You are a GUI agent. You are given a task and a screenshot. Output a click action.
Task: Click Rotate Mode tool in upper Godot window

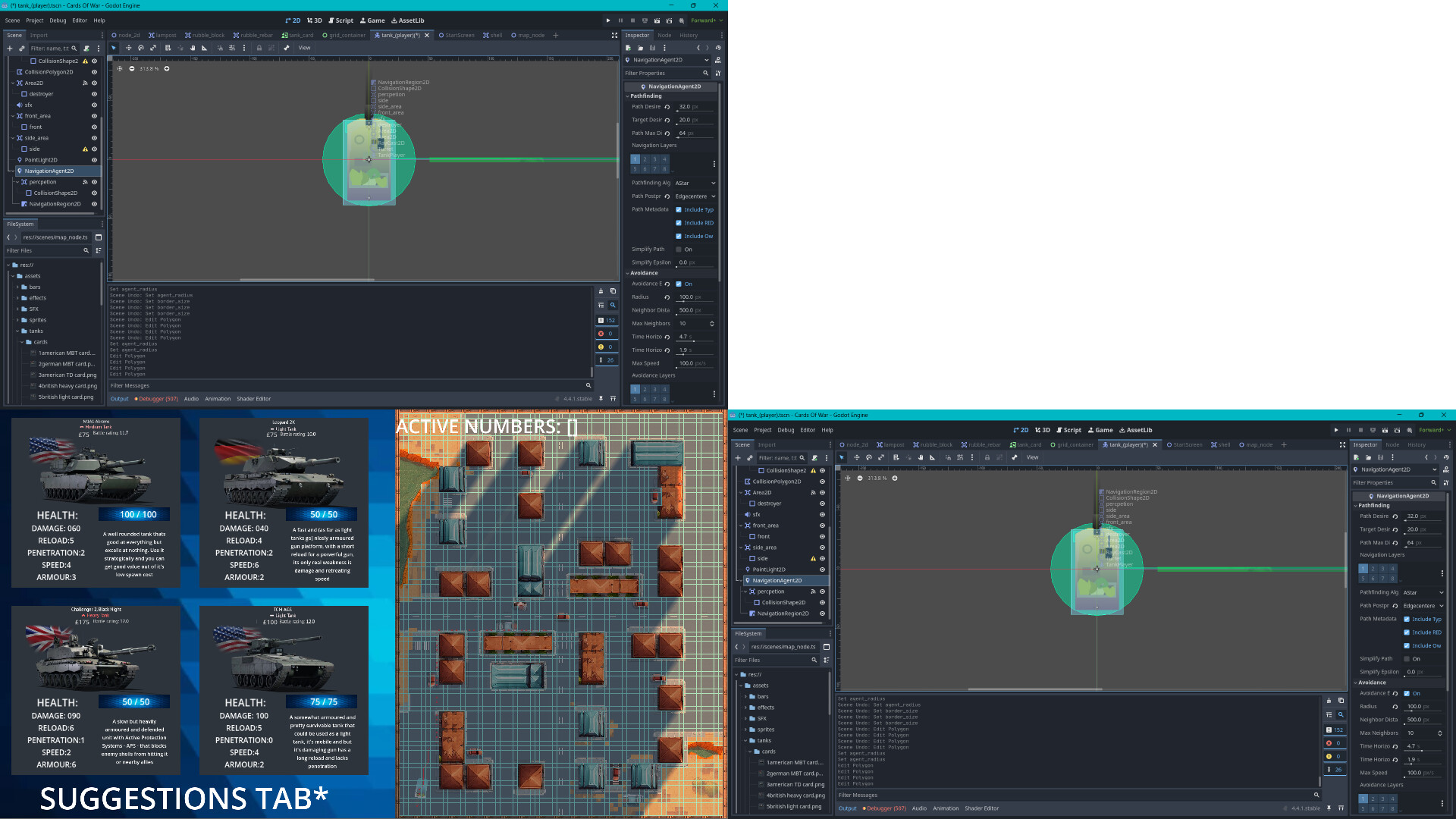[140, 48]
